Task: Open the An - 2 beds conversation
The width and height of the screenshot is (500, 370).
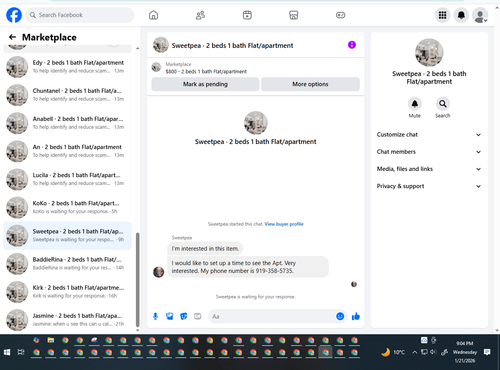Action: pyautogui.click(x=67, y=151)
